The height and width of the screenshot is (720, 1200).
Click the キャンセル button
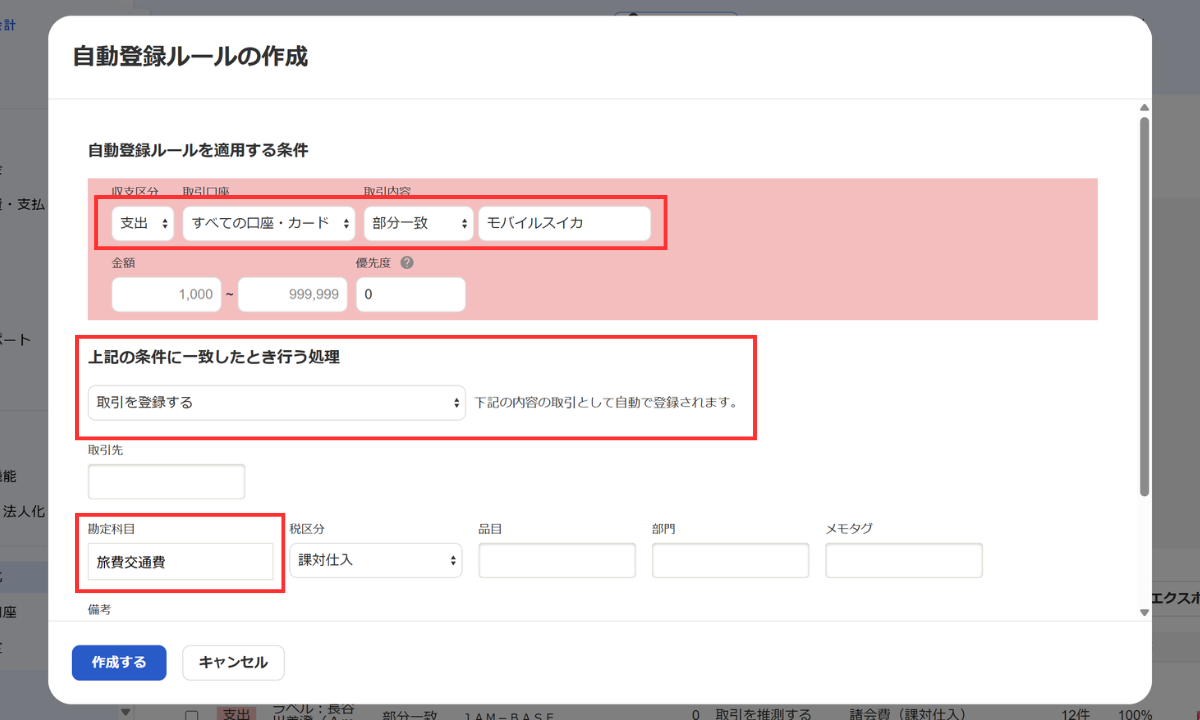point(233,662)
